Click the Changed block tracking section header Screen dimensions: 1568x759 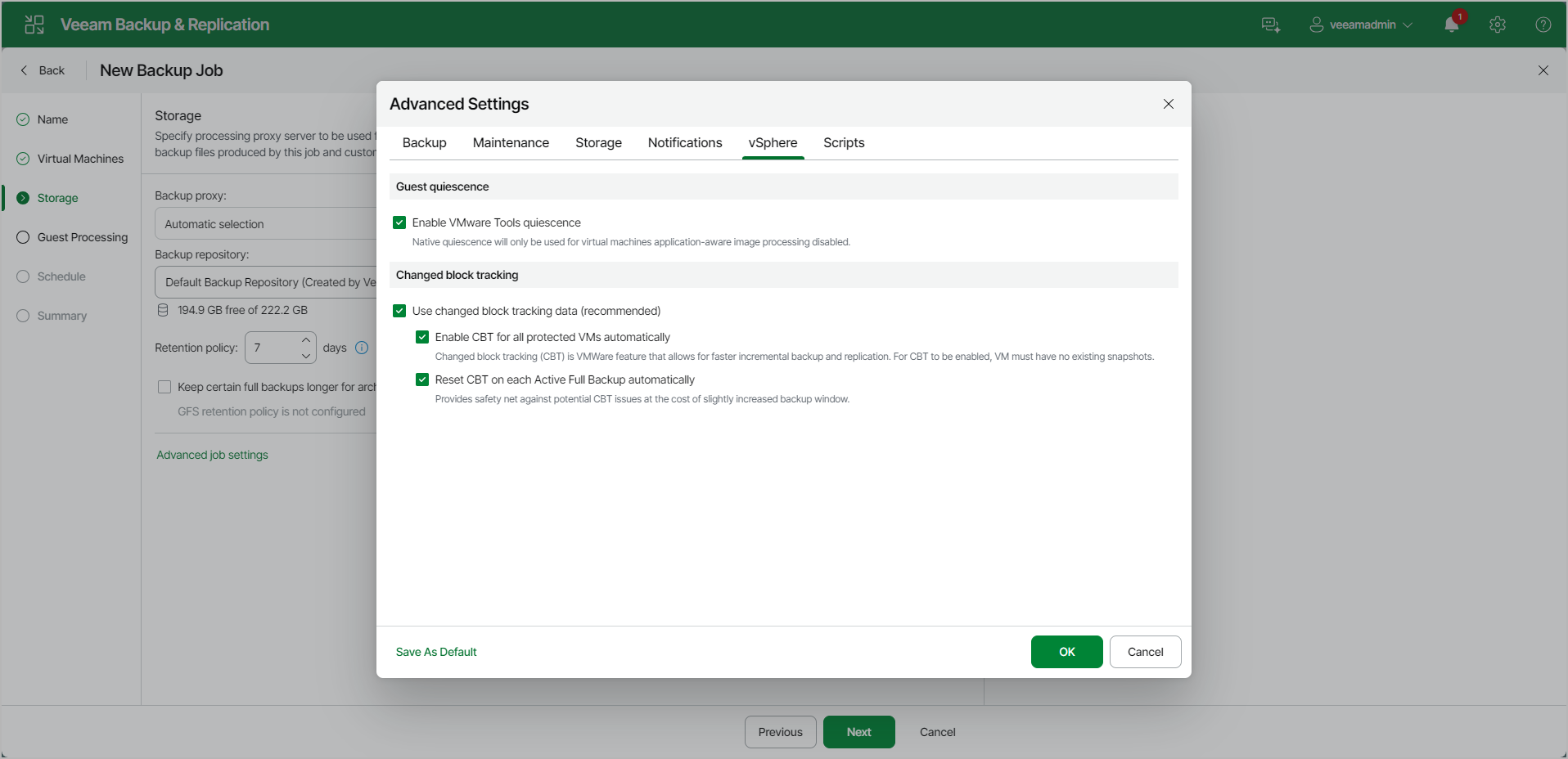(783, 275)
